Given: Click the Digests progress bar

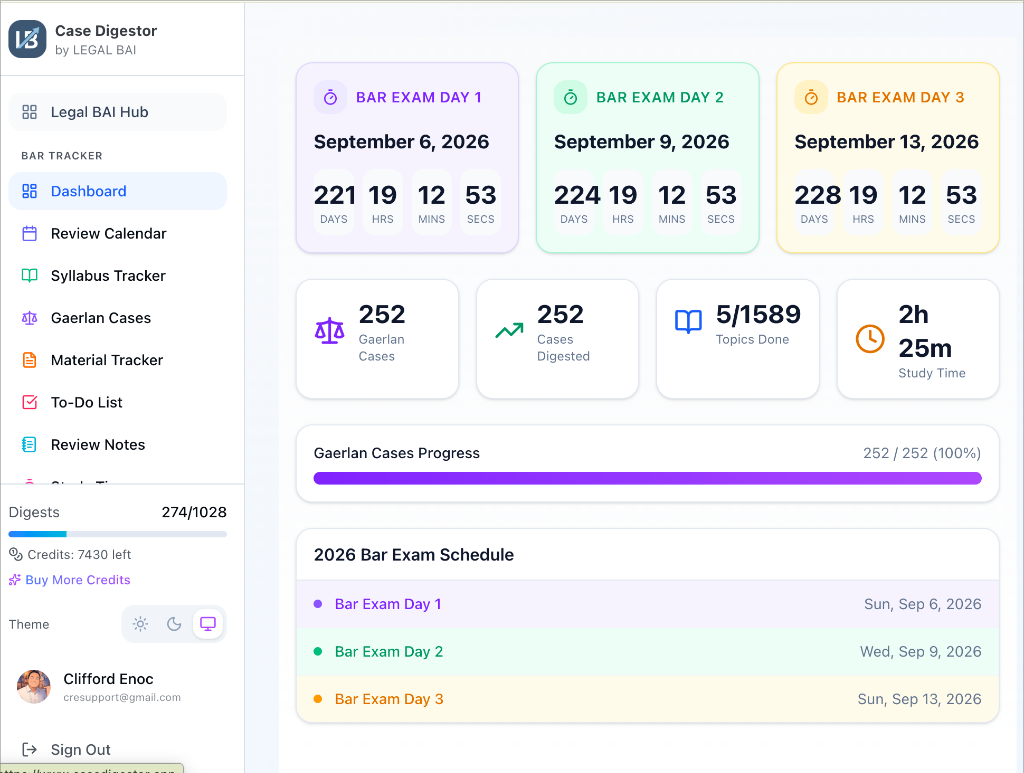Looking at the screenshot, I should tap(117, 533).
